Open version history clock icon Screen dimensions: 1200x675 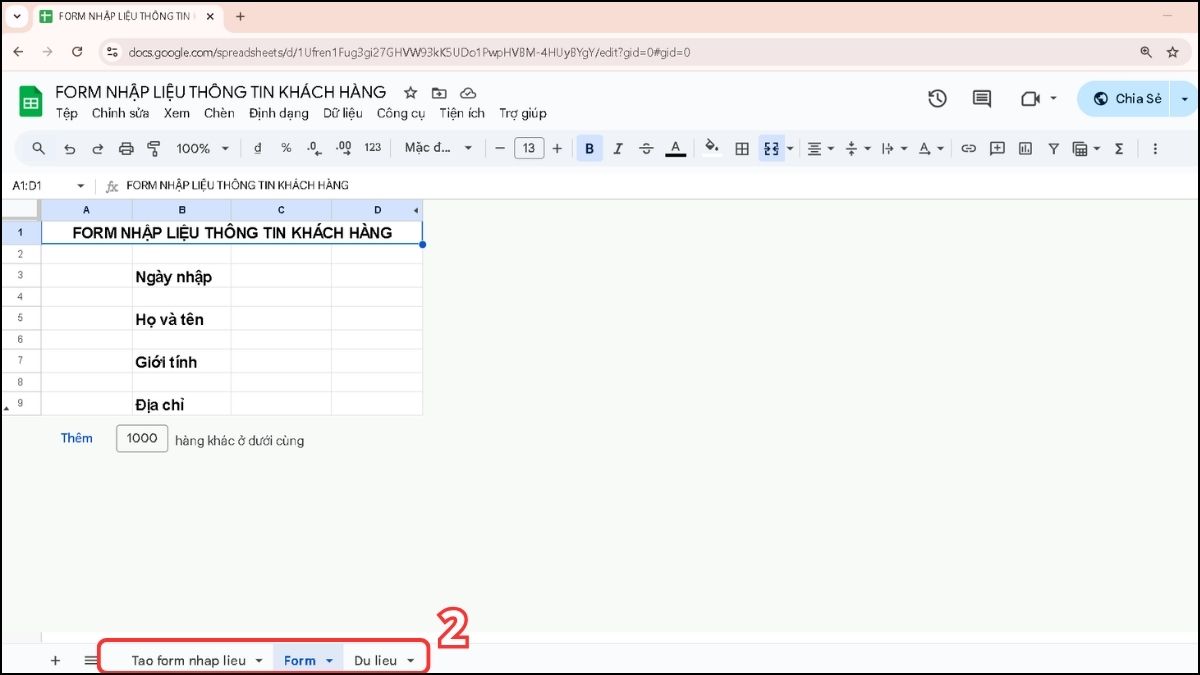937,98
